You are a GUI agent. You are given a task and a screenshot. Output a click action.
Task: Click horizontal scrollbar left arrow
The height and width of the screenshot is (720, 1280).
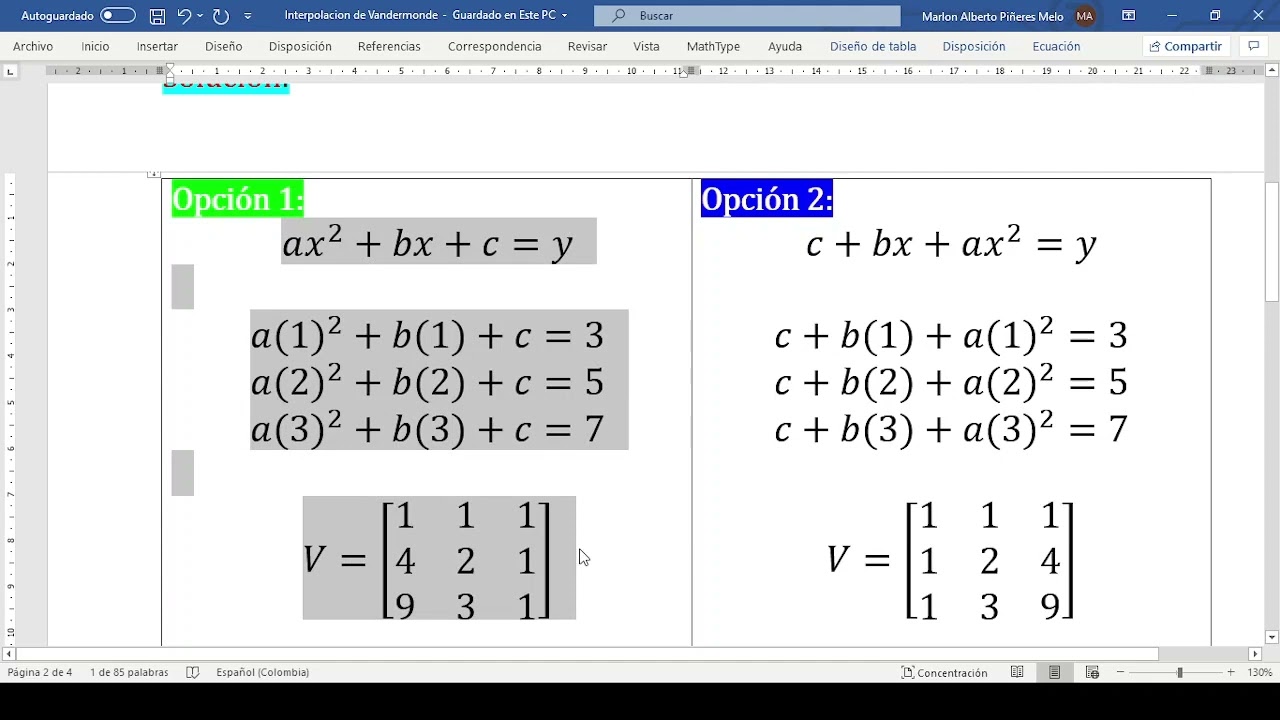pyautogui.click(x=8, y=654)
